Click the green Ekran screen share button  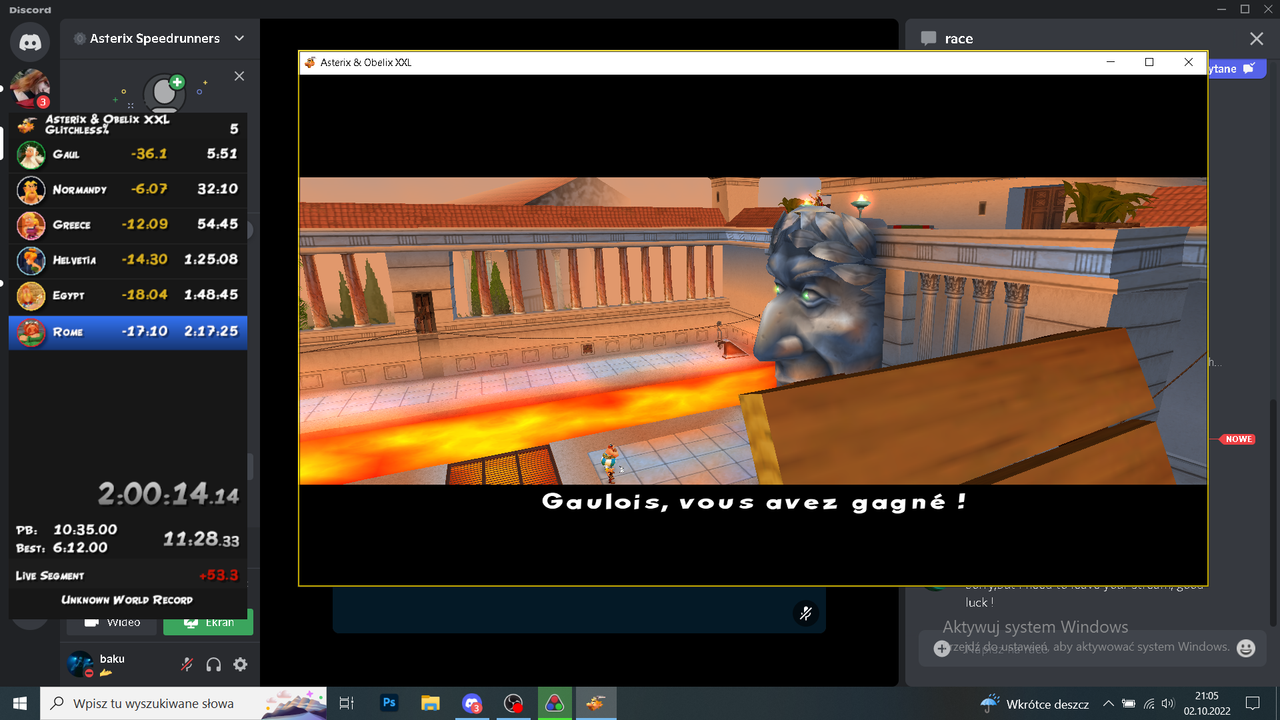(x=208, y=622)
